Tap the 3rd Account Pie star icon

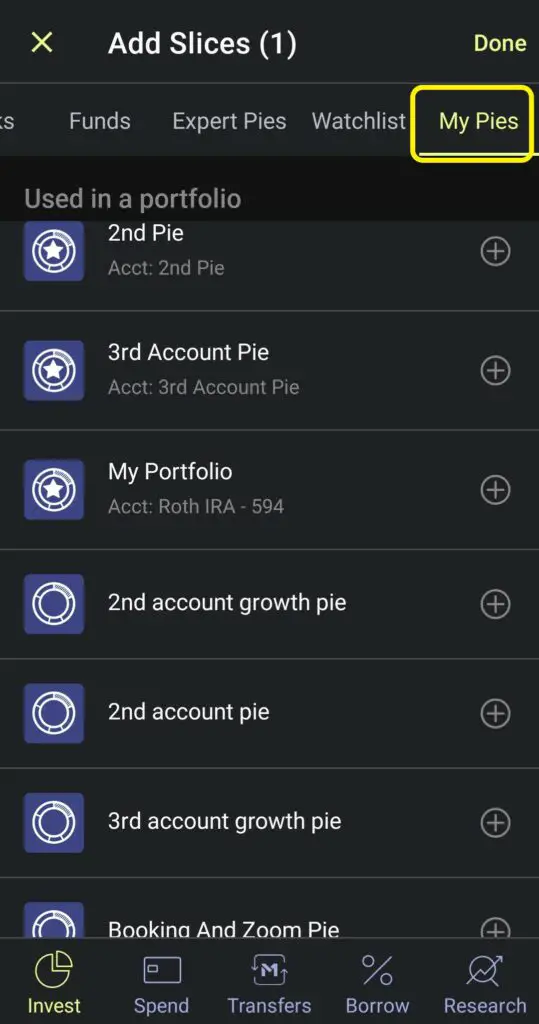(54, 370)
